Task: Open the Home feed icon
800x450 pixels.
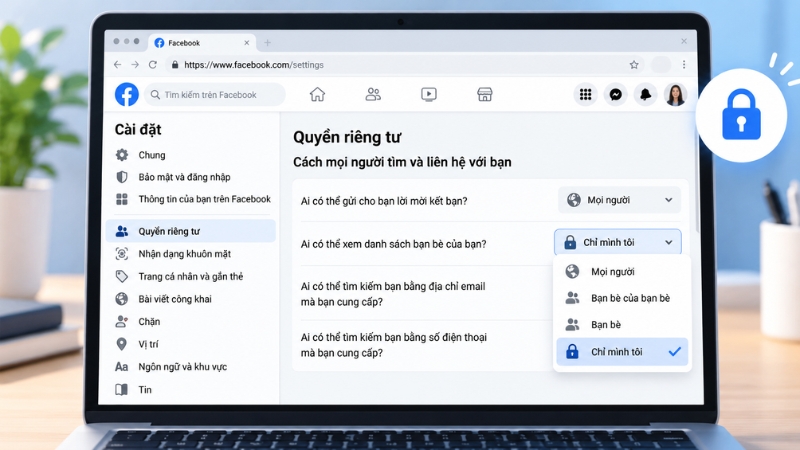Action: coord(317,94)
